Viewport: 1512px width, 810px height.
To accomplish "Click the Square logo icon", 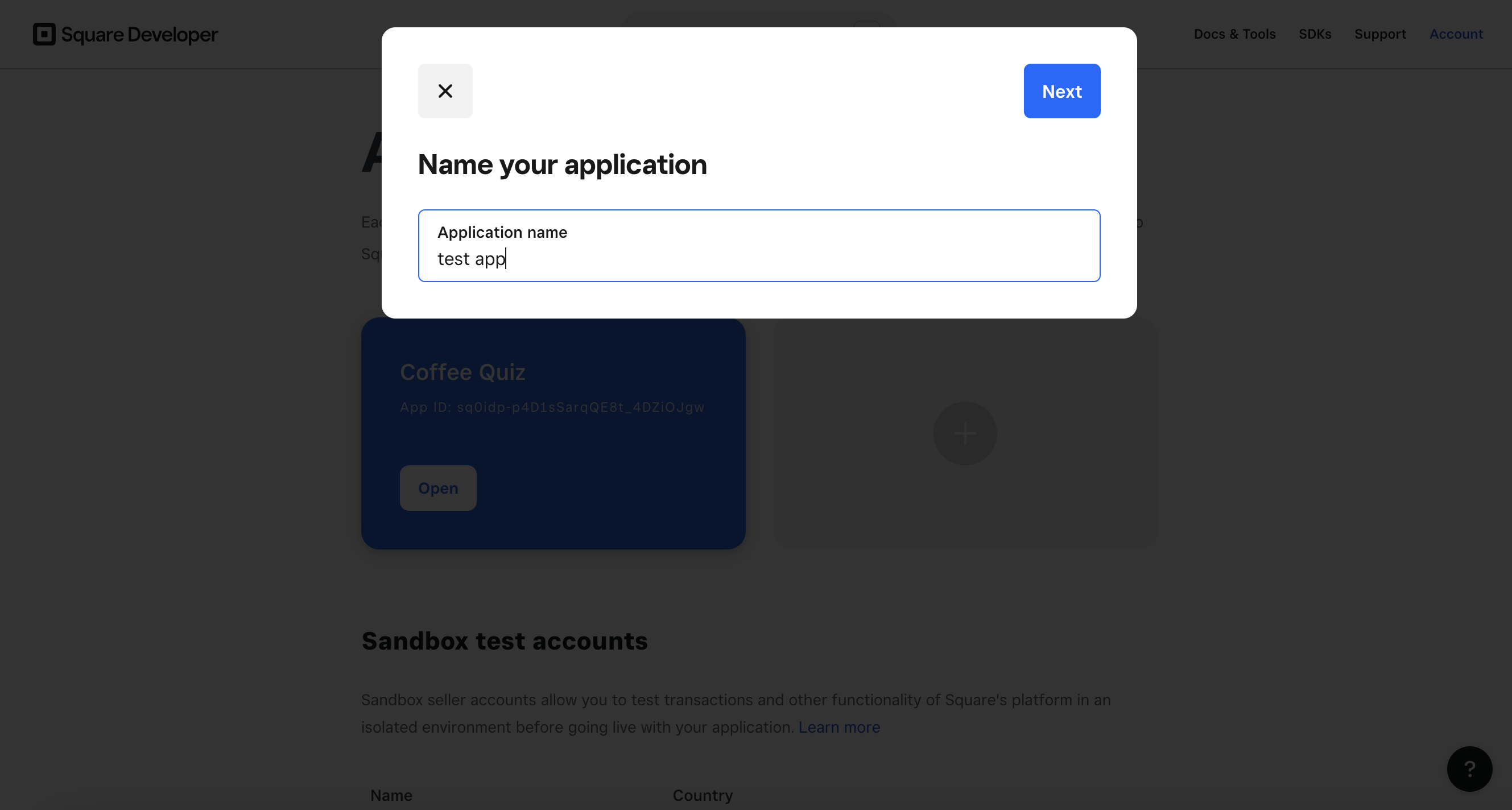I will click(x=44, y=34).
